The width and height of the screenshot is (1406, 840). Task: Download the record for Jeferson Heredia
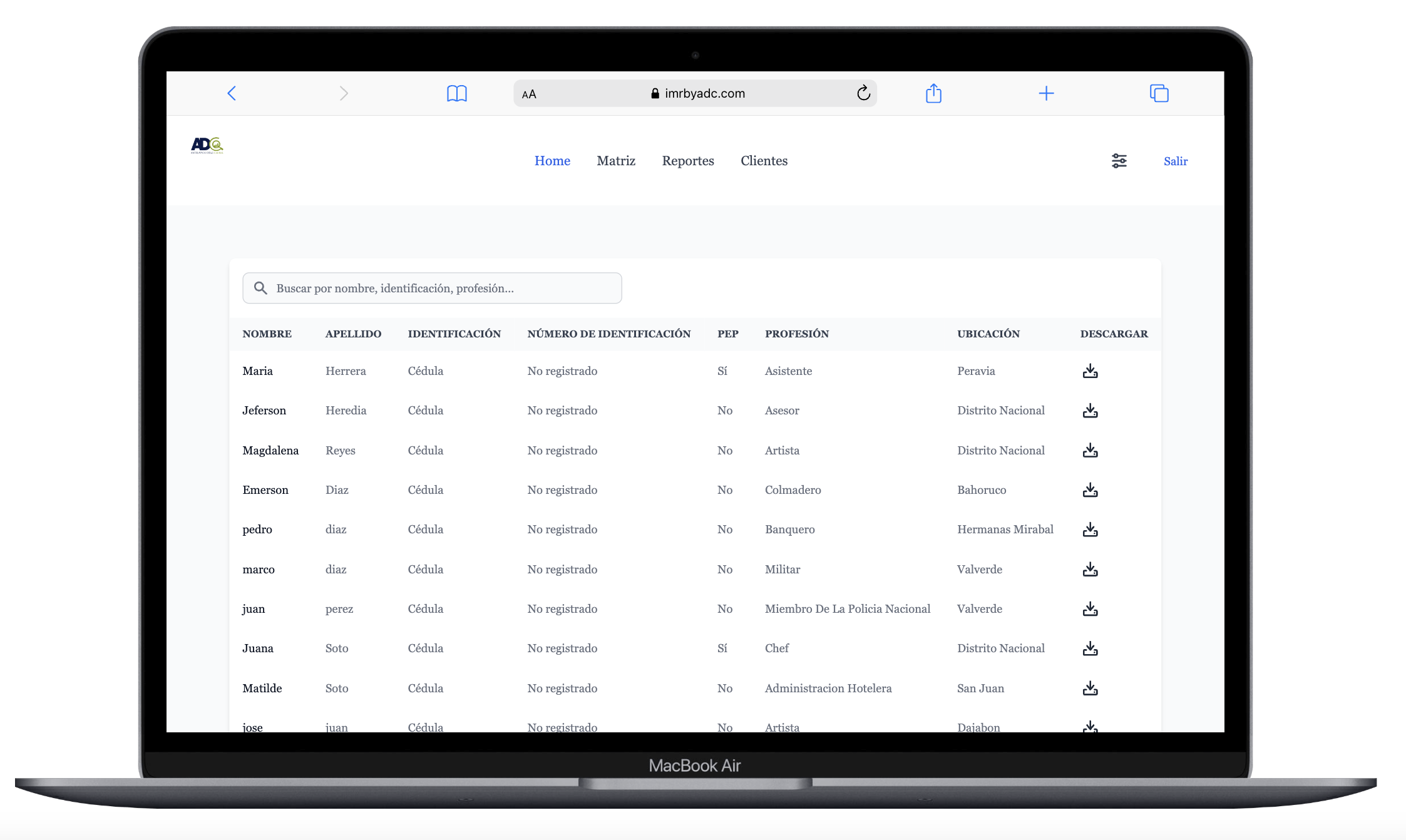pos(1090,411)
